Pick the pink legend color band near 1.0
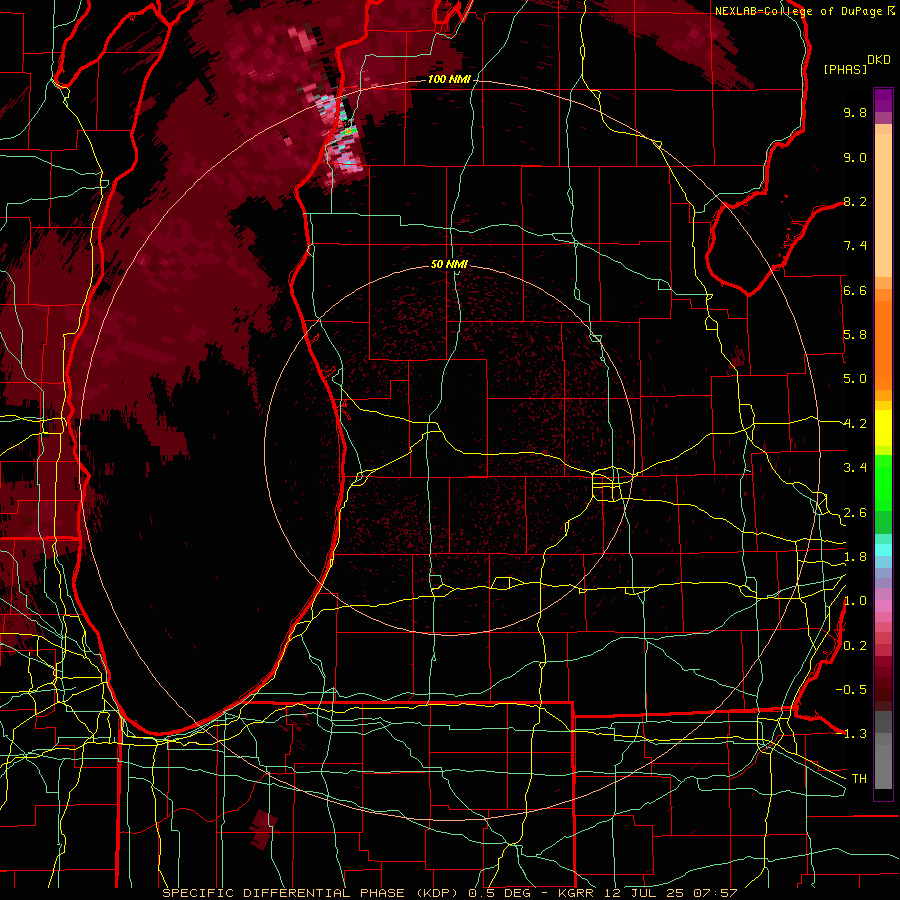Screen dimensions: 900x900 click(x=883, y=606)
